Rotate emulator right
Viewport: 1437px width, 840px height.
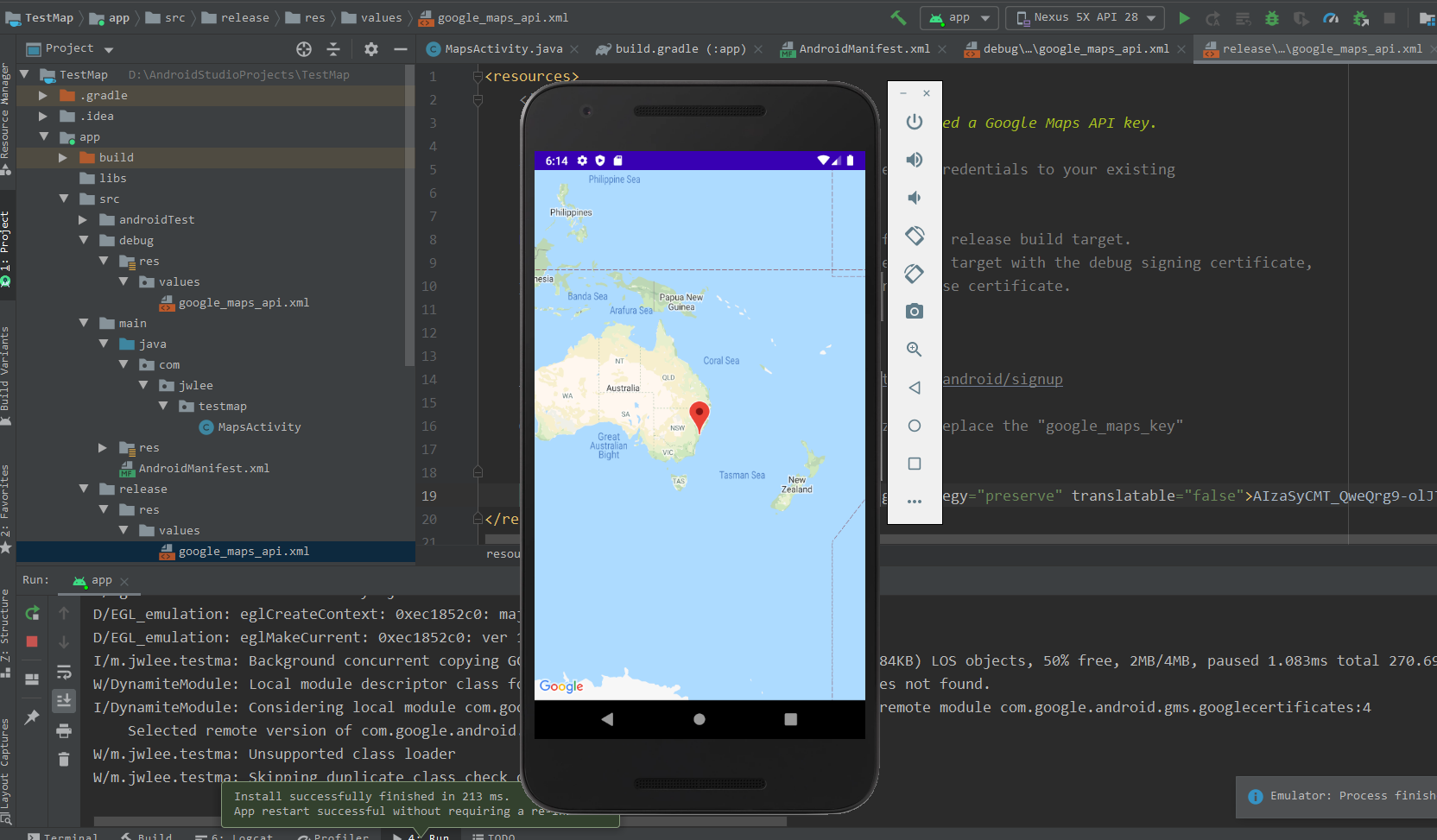[x=915, y=274]
